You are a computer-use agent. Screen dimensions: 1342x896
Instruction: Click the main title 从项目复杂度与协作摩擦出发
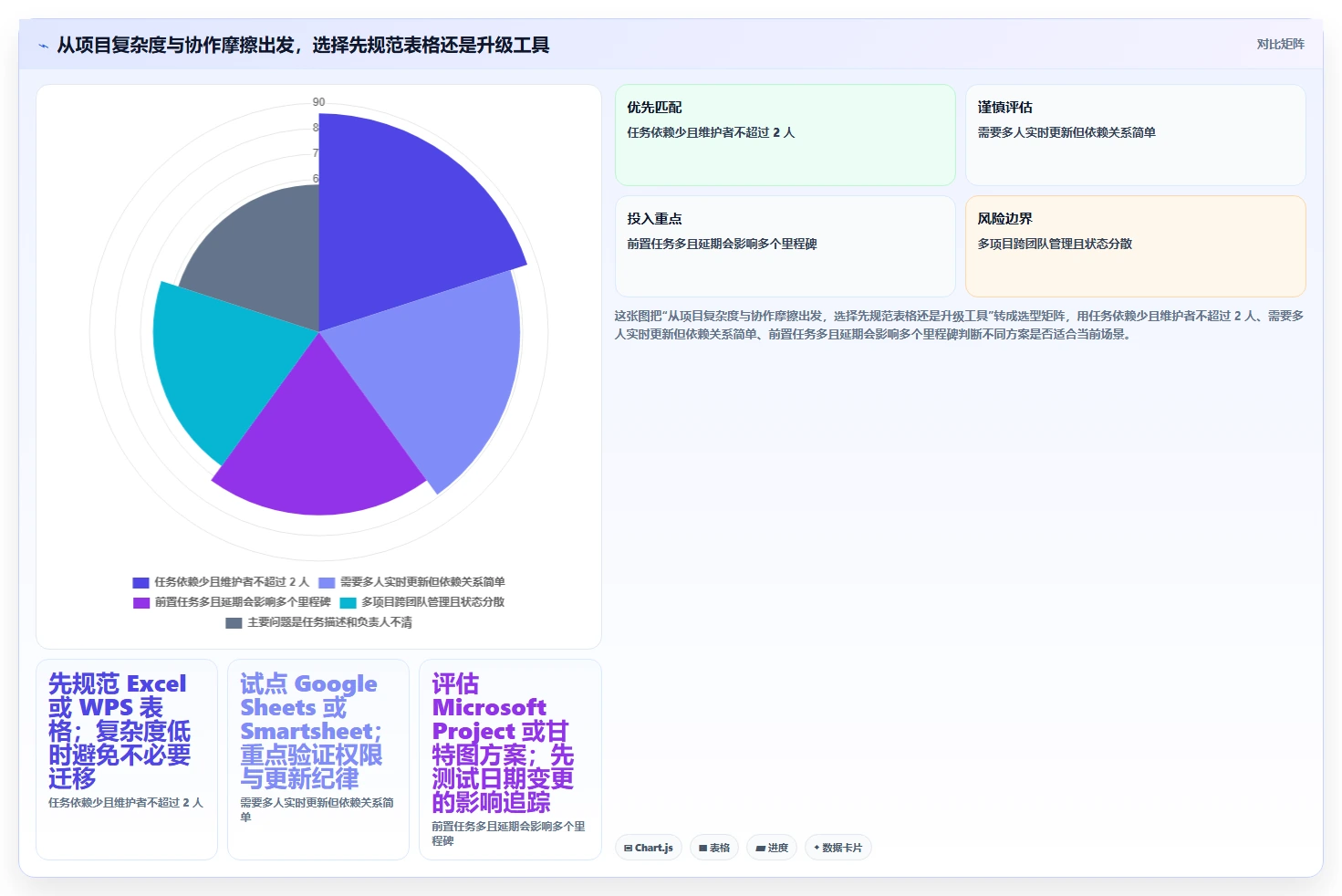(303, 45)
